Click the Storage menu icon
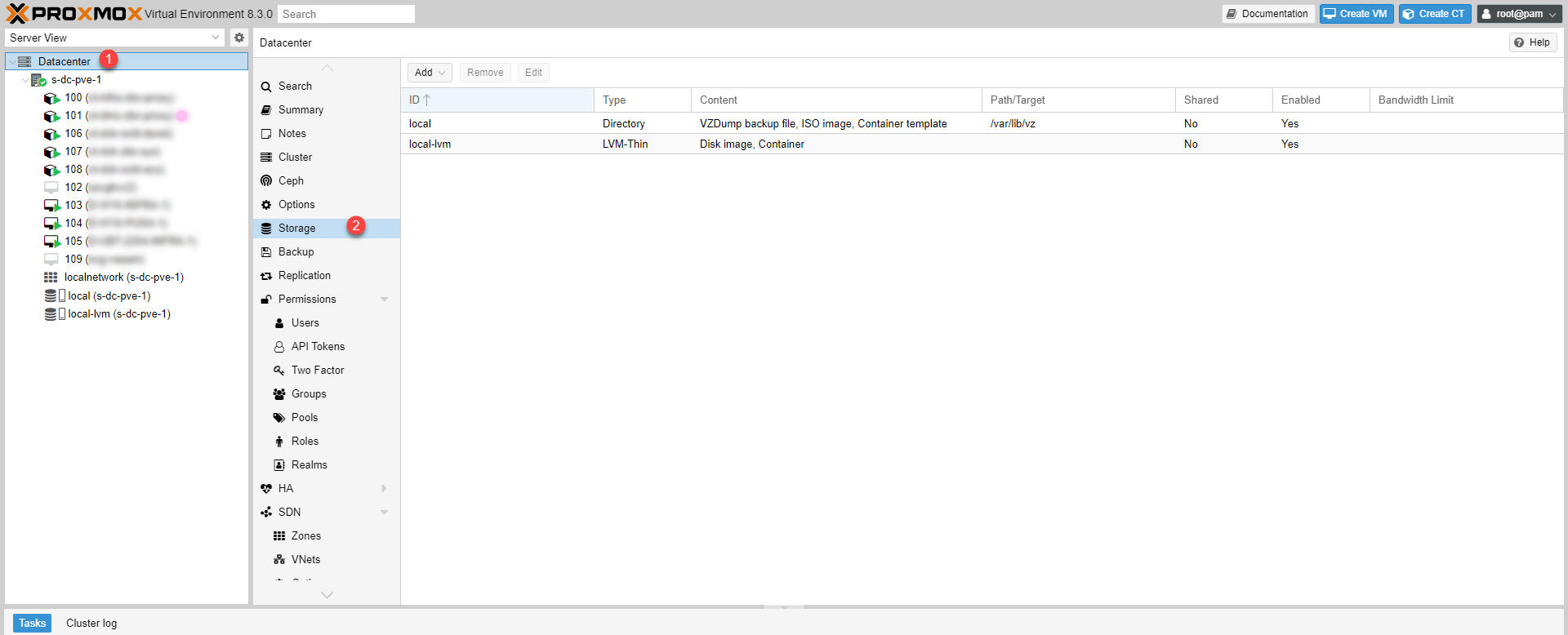 pyautogui.click(x=266, y=229)
